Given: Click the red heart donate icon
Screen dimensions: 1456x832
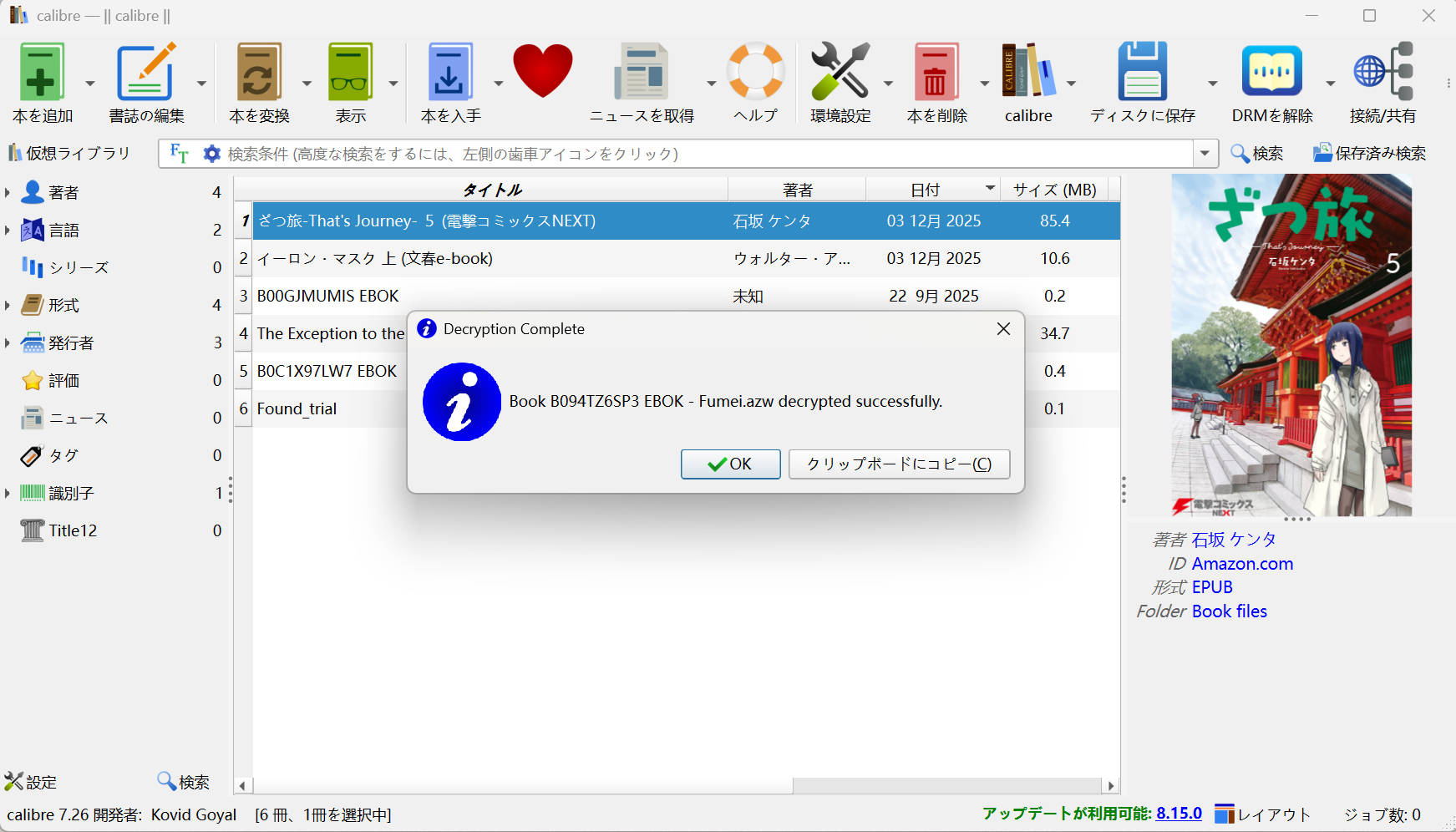Looking at the screenshot, I should click(x=542, y=71).
